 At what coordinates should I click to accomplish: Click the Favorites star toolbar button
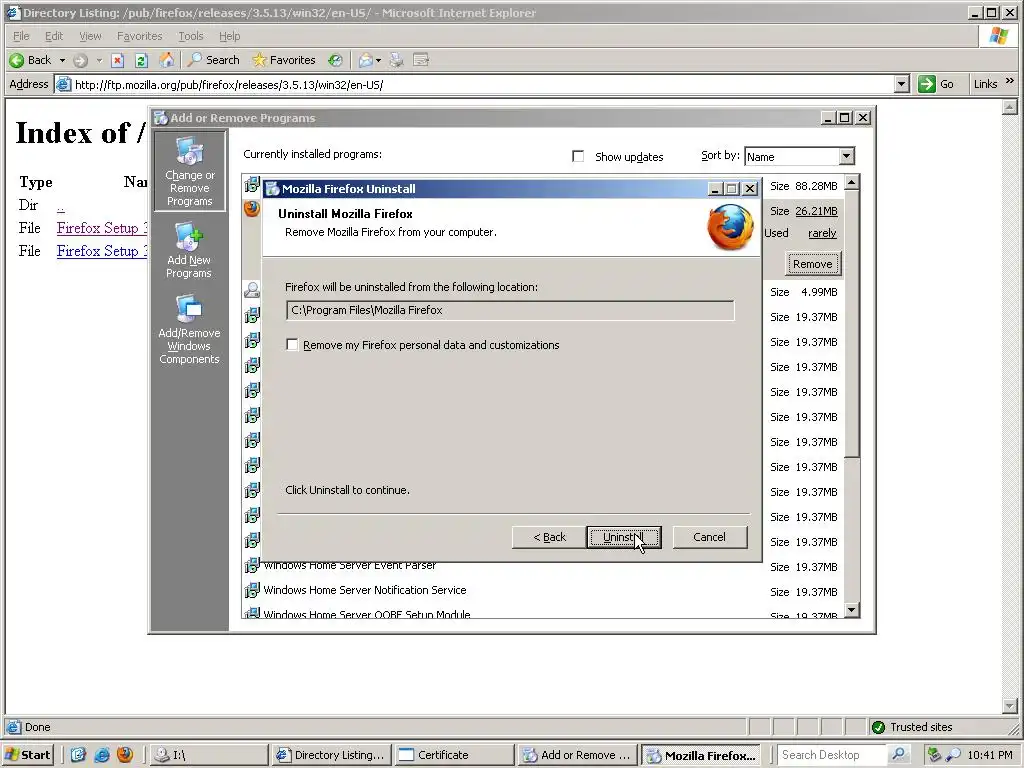pos(283,60)
